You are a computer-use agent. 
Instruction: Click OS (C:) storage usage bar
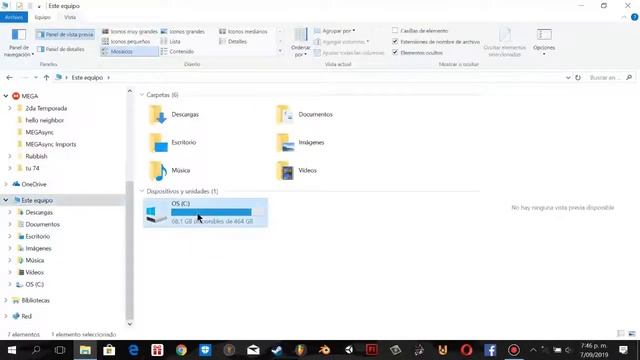click(x=217, y=212)
